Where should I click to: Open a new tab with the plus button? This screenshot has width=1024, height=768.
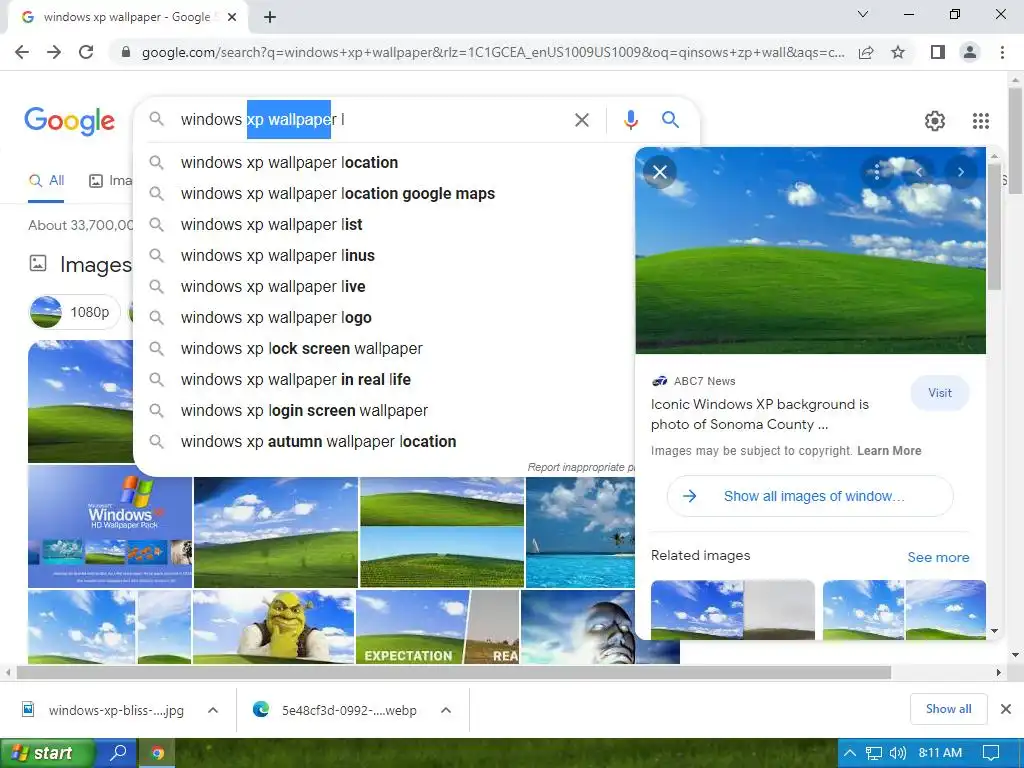pyautogui.click(x=270, y=17)
